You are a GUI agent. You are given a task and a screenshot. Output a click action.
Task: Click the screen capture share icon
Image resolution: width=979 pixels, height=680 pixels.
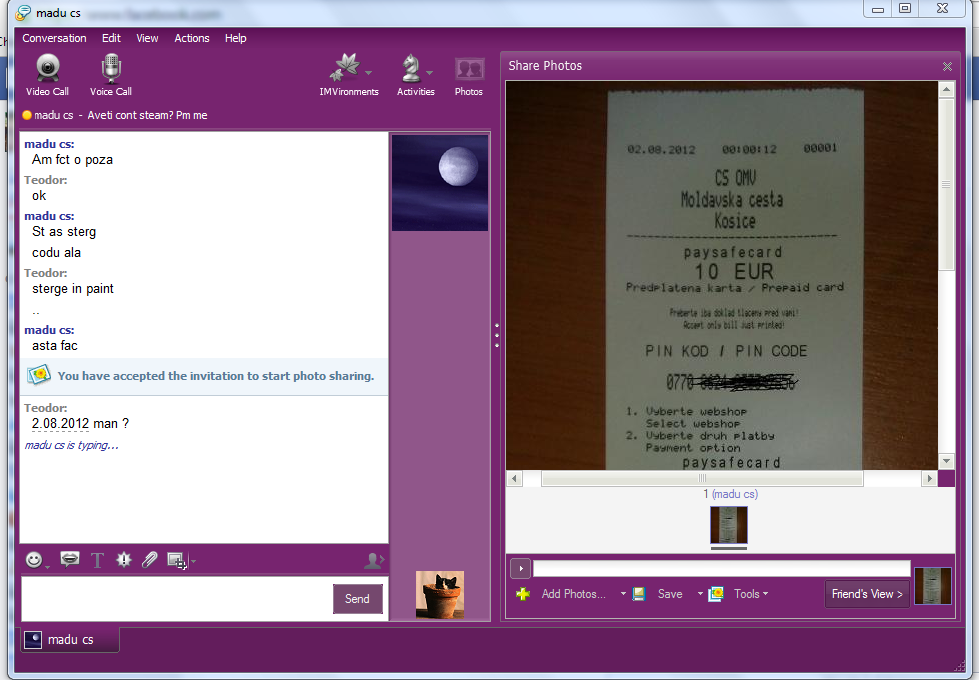pyautogui.click(x=177, y=560)
